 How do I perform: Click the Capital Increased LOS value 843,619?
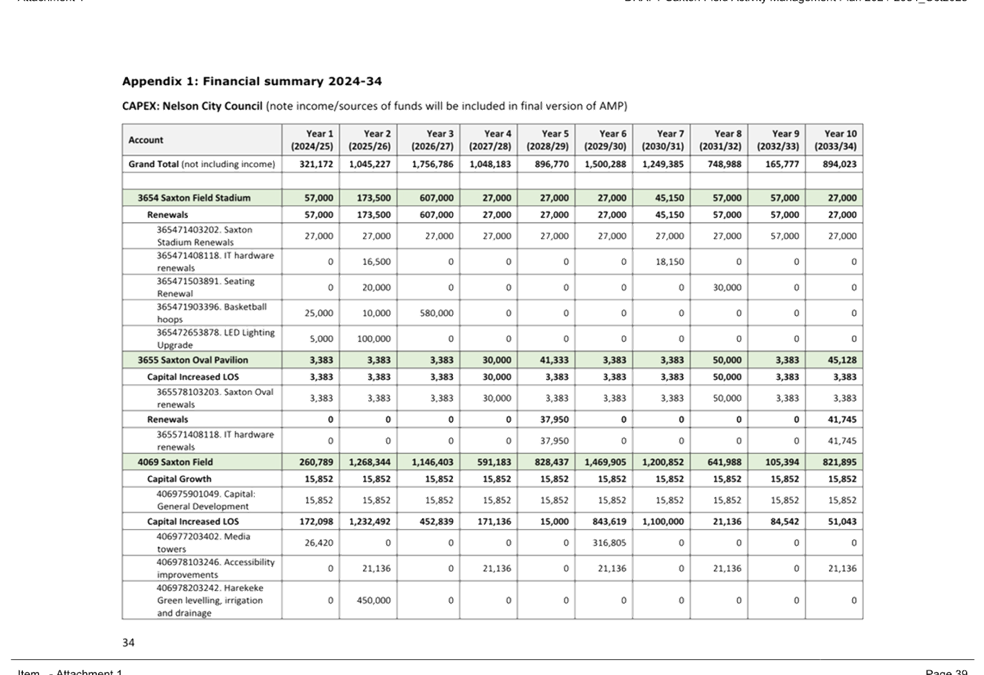coord(609,521)
